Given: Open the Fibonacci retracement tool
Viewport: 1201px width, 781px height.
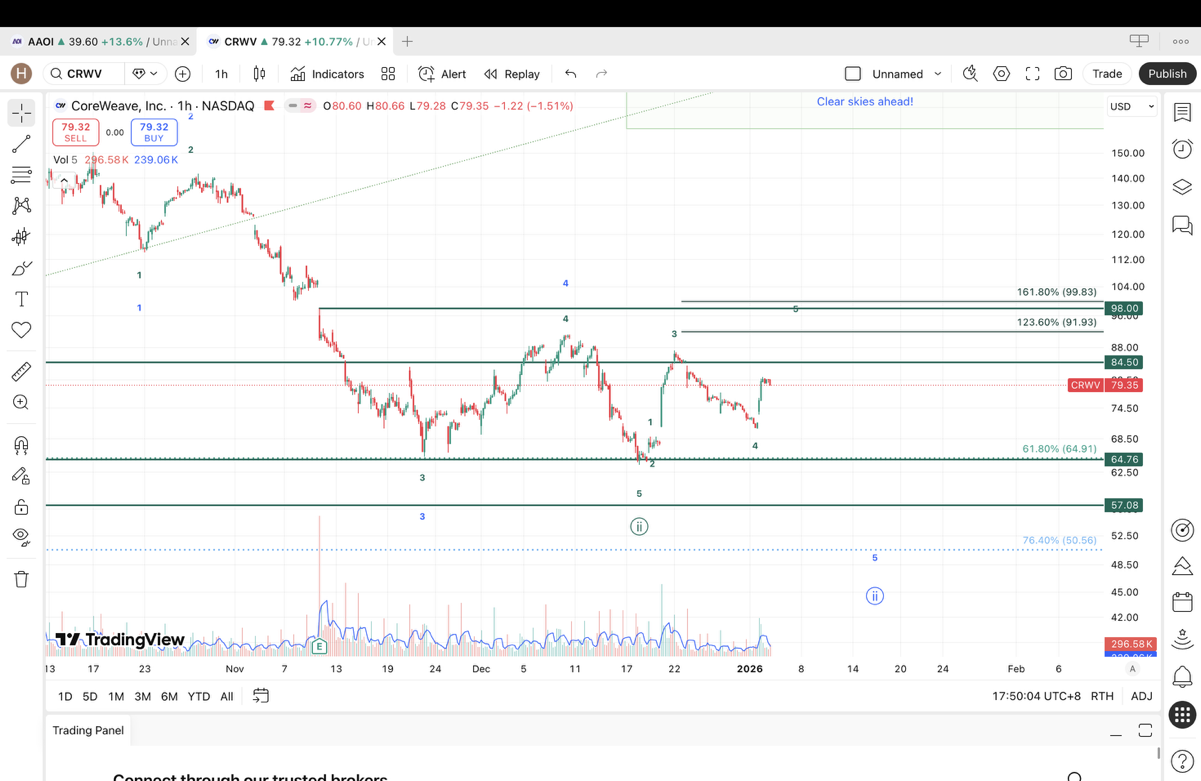Looking at the screenshot, I should [21, 175].
